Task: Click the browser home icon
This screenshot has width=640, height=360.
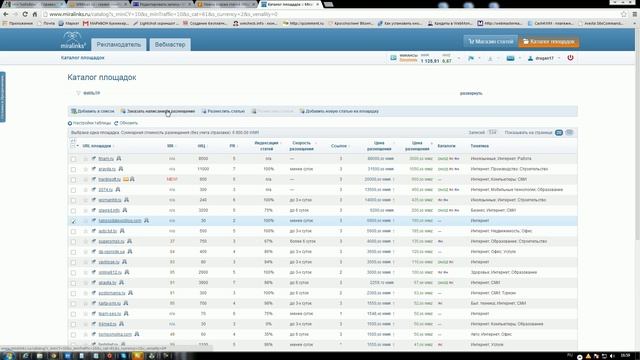Action: pyautogui.click(x=35, y=14)
